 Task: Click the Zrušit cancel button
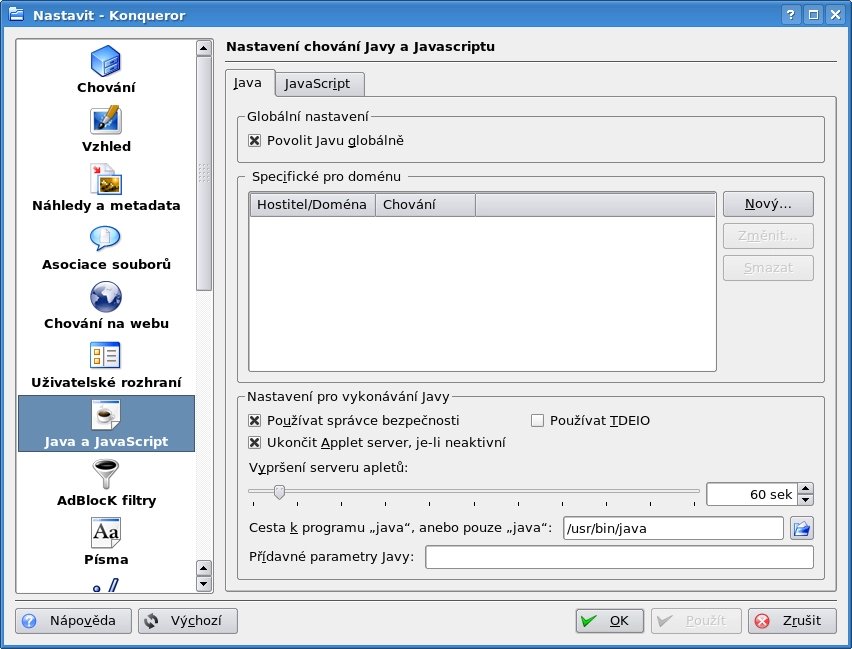click(x=792, y=621)
